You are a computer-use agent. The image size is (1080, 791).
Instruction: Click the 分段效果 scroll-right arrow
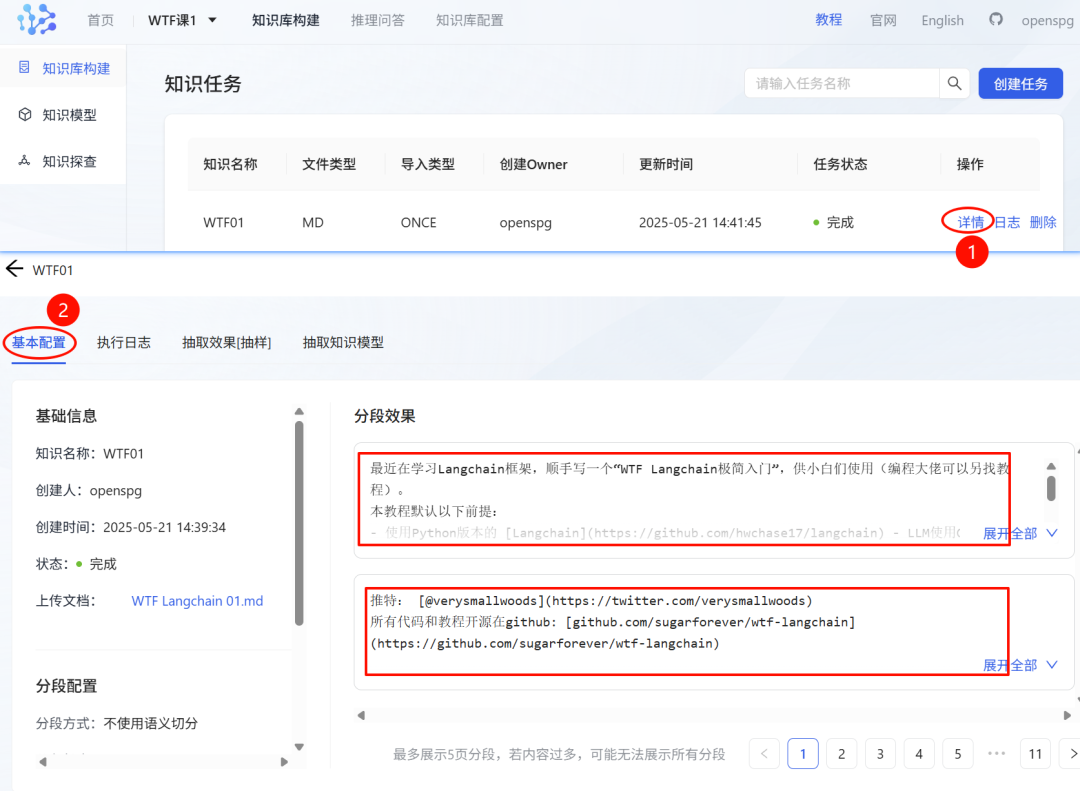(x=1067, y=715)
